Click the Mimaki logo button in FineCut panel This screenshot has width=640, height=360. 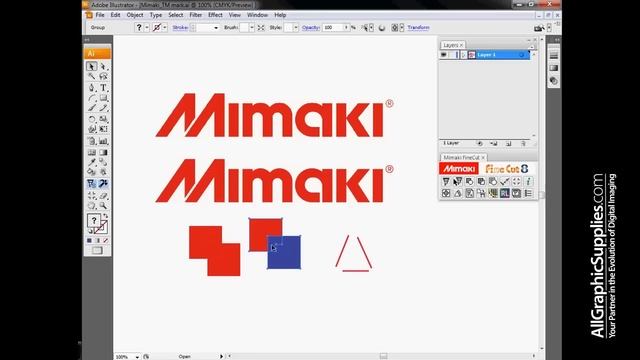coord(458,169)
